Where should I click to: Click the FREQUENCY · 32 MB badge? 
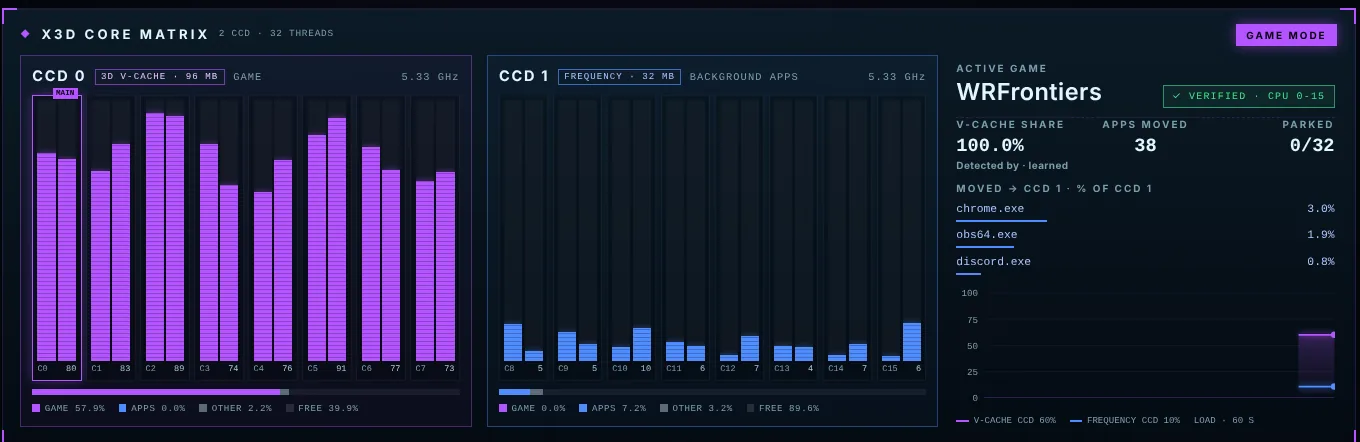tap(619, 77)
